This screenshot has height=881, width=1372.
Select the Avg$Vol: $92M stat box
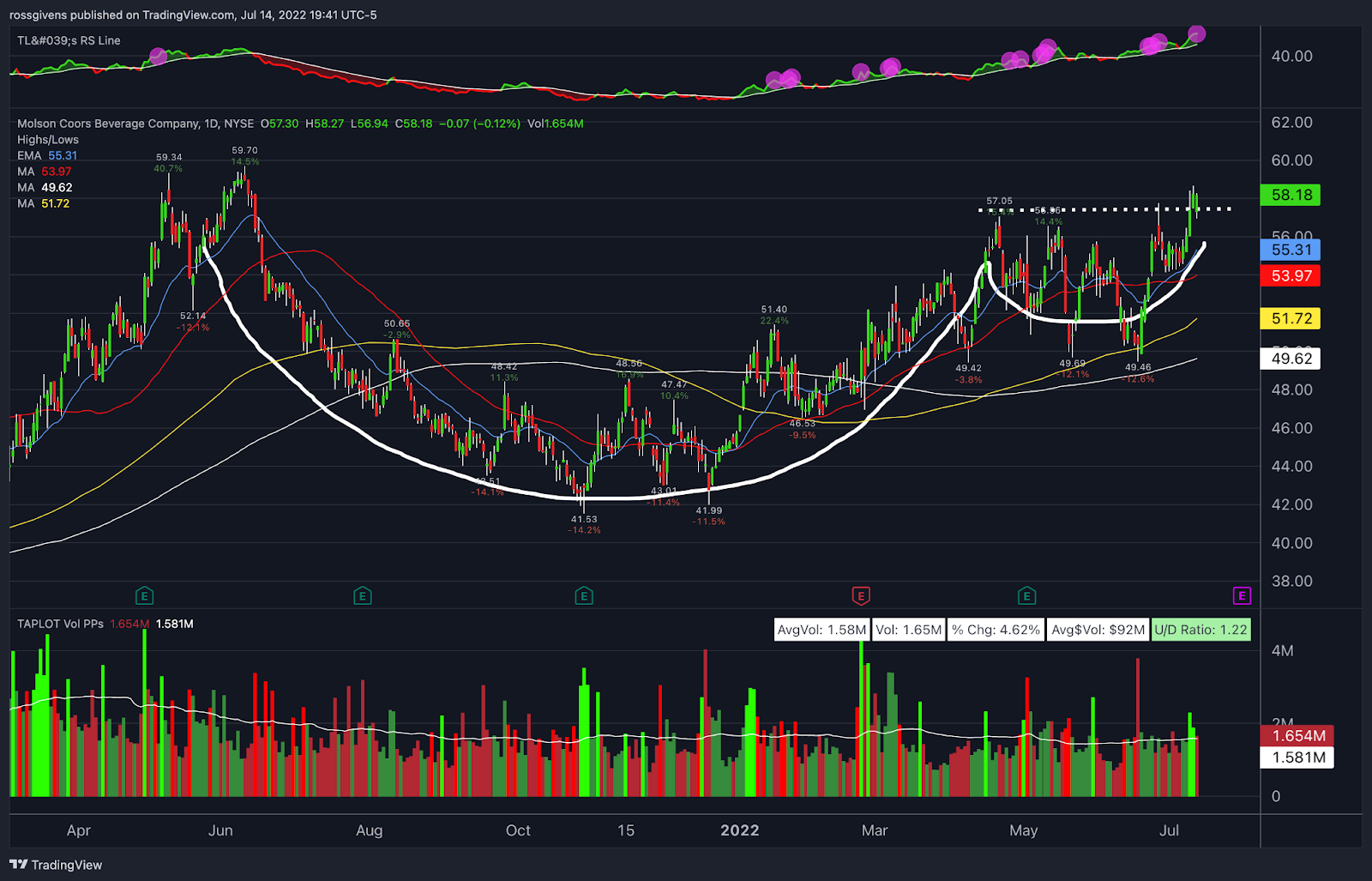pos(1098,630)
